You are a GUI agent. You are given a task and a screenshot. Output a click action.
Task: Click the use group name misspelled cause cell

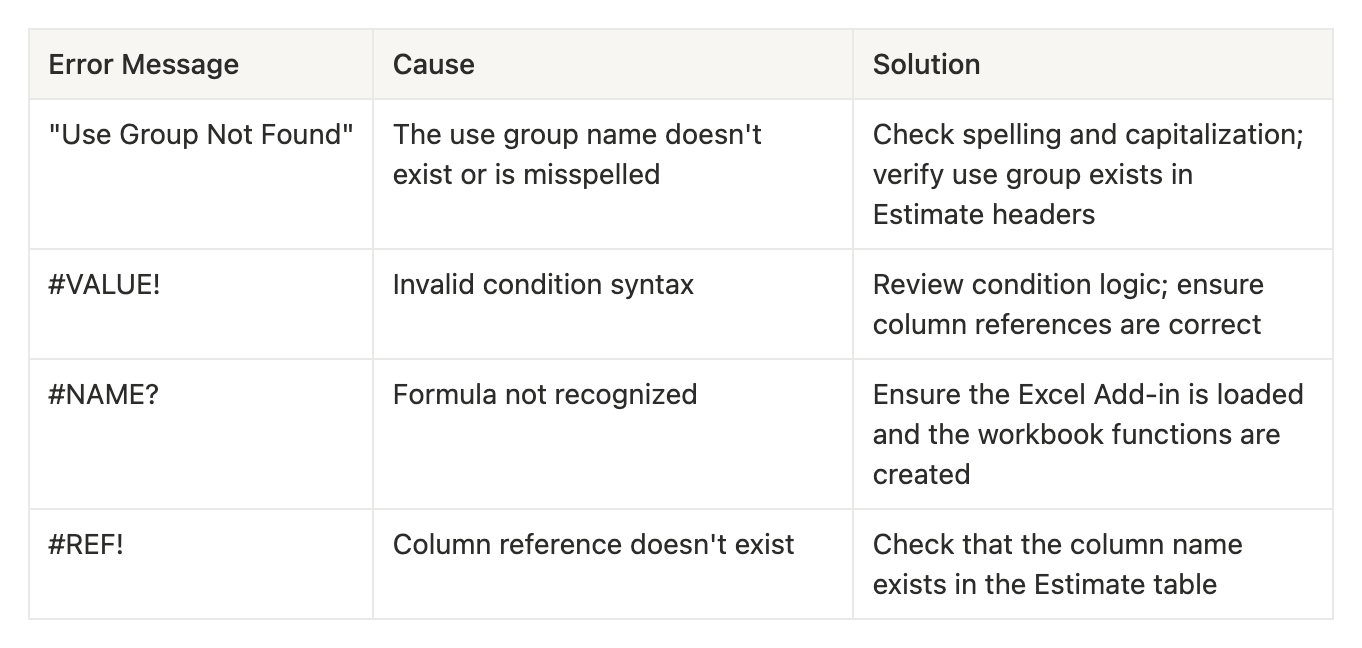click(x=577, y=155)
